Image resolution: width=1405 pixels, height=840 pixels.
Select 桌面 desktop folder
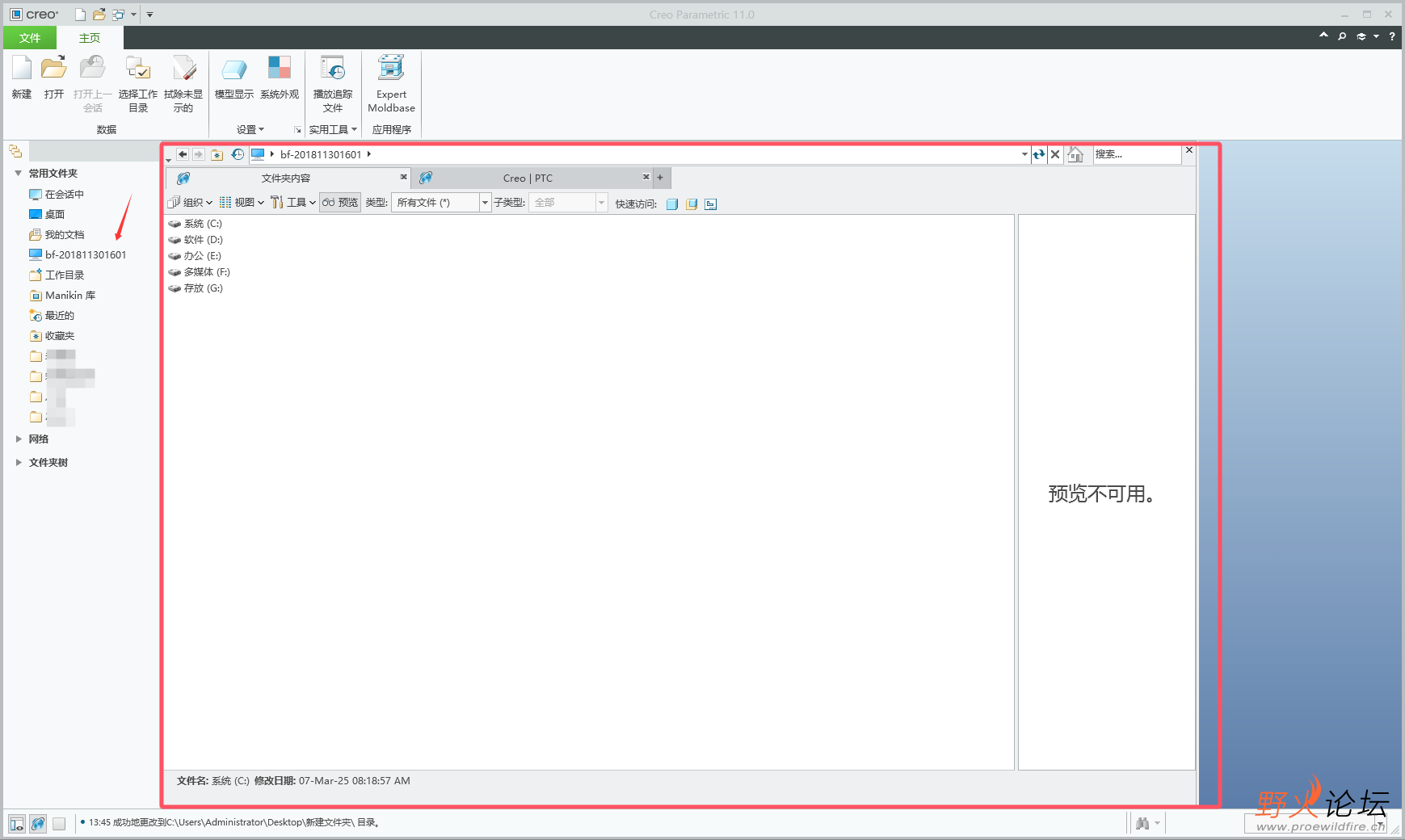(47, 215)
